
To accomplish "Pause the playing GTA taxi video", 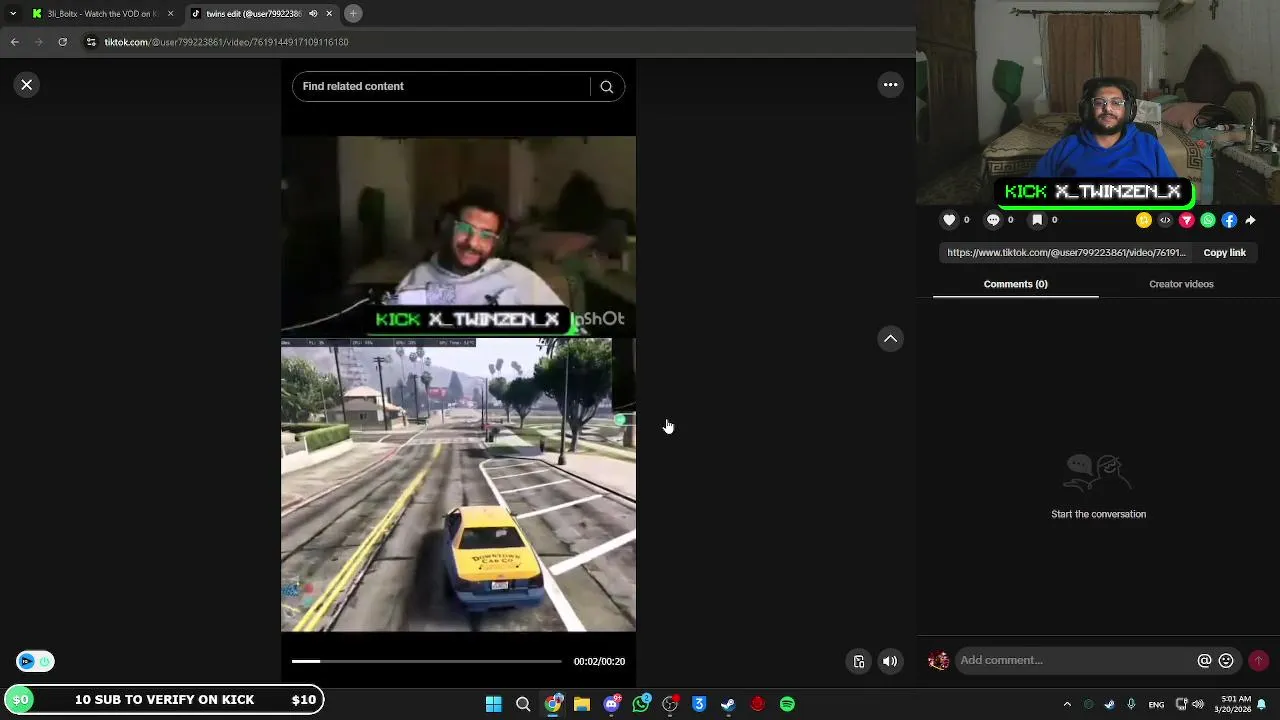I will tap(458, 384).
